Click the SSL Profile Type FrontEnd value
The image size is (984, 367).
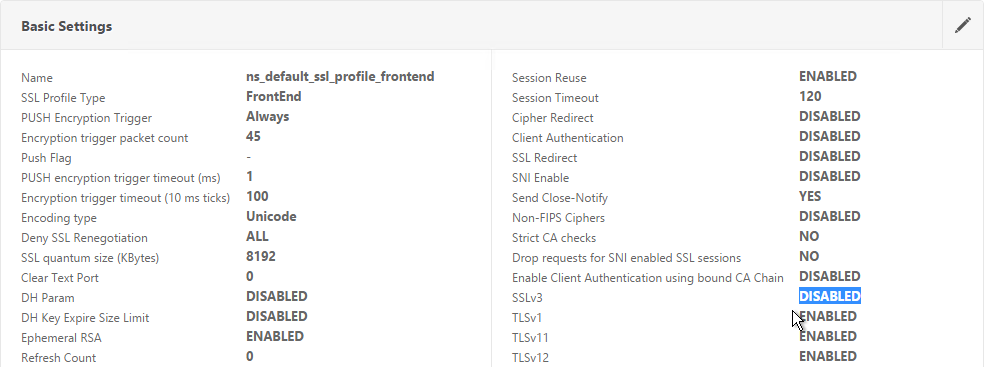click(274, 97)
